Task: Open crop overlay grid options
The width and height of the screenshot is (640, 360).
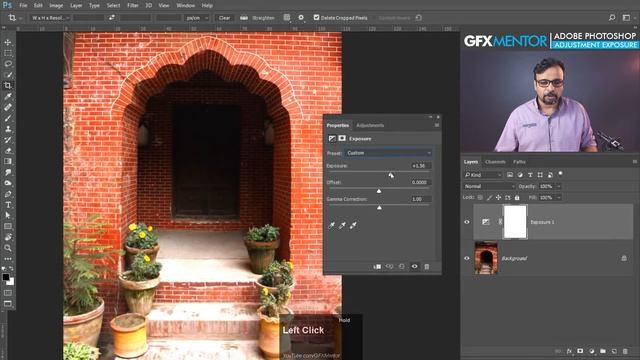Action: click(287, 18)
